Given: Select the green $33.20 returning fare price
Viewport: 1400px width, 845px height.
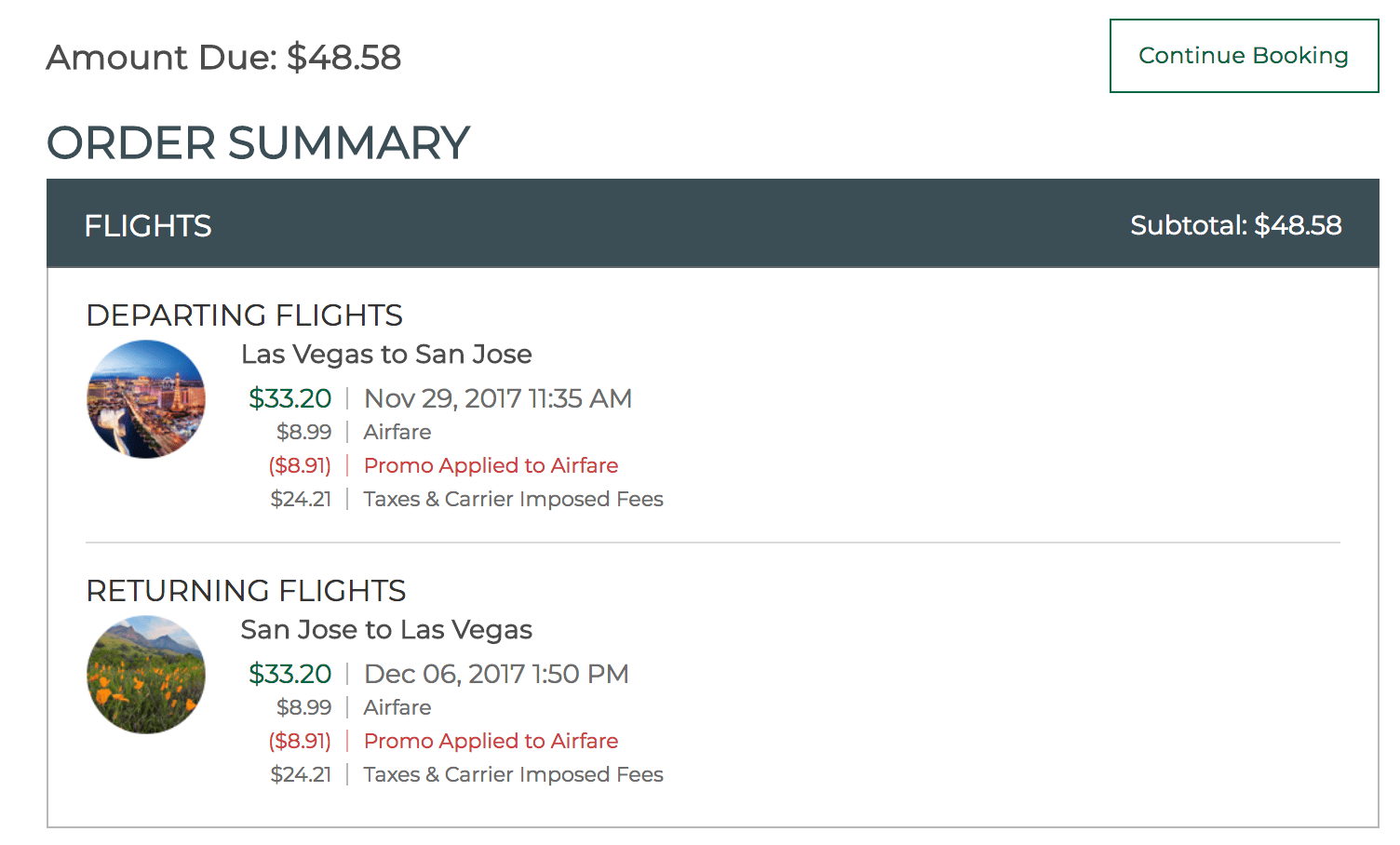Looking at the screenshot, I should point(290,673).
